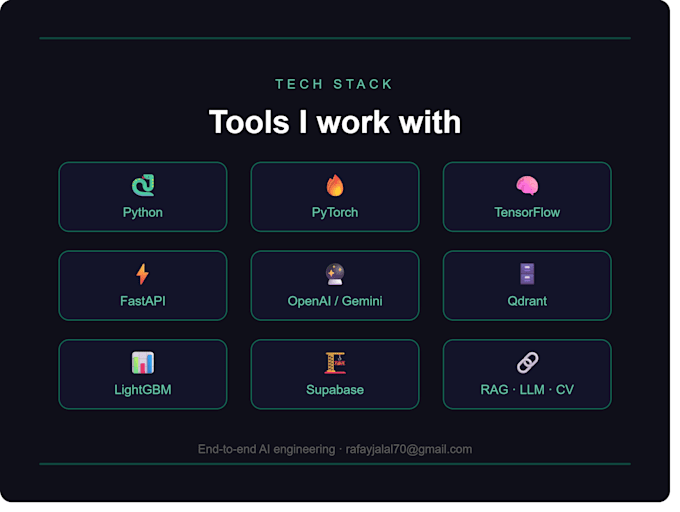Click the brain icon above TensorFlow
The image size is (680, 512).
point(527,186)
